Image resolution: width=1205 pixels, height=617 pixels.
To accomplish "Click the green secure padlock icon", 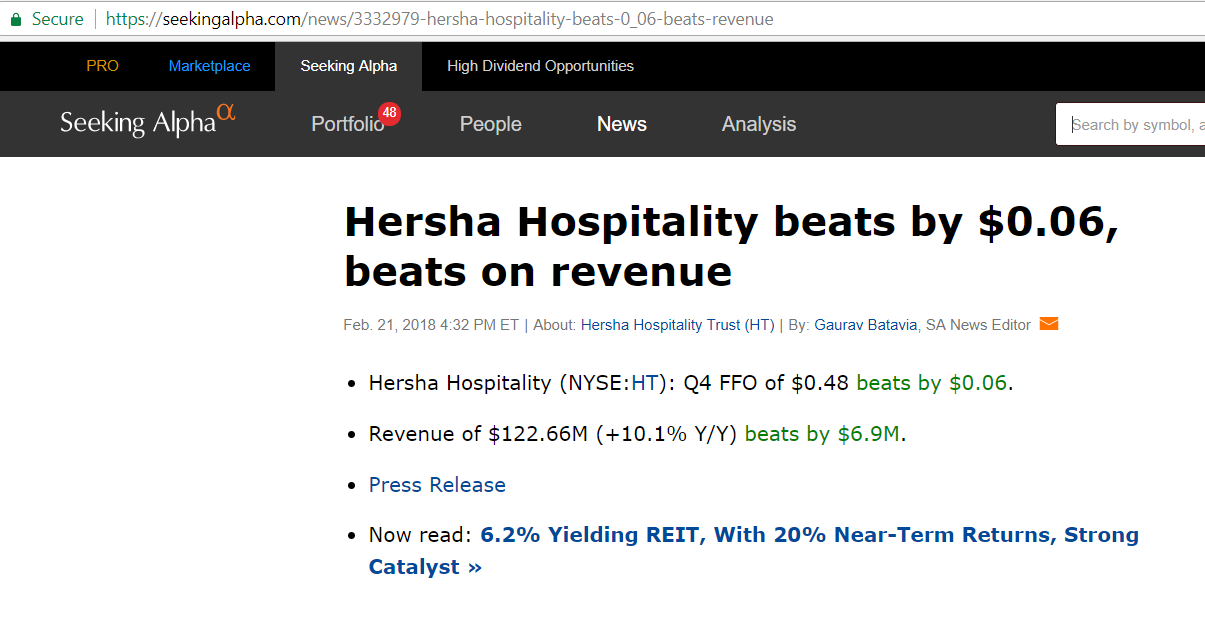I will pyautogui.click(x=15, y=19).
